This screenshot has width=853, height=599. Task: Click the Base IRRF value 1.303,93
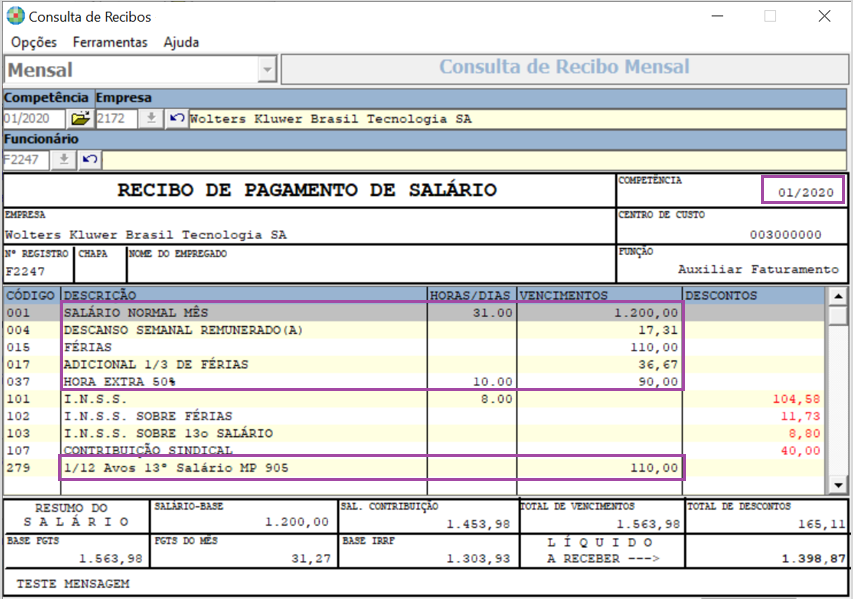click(x=478, y=558)
